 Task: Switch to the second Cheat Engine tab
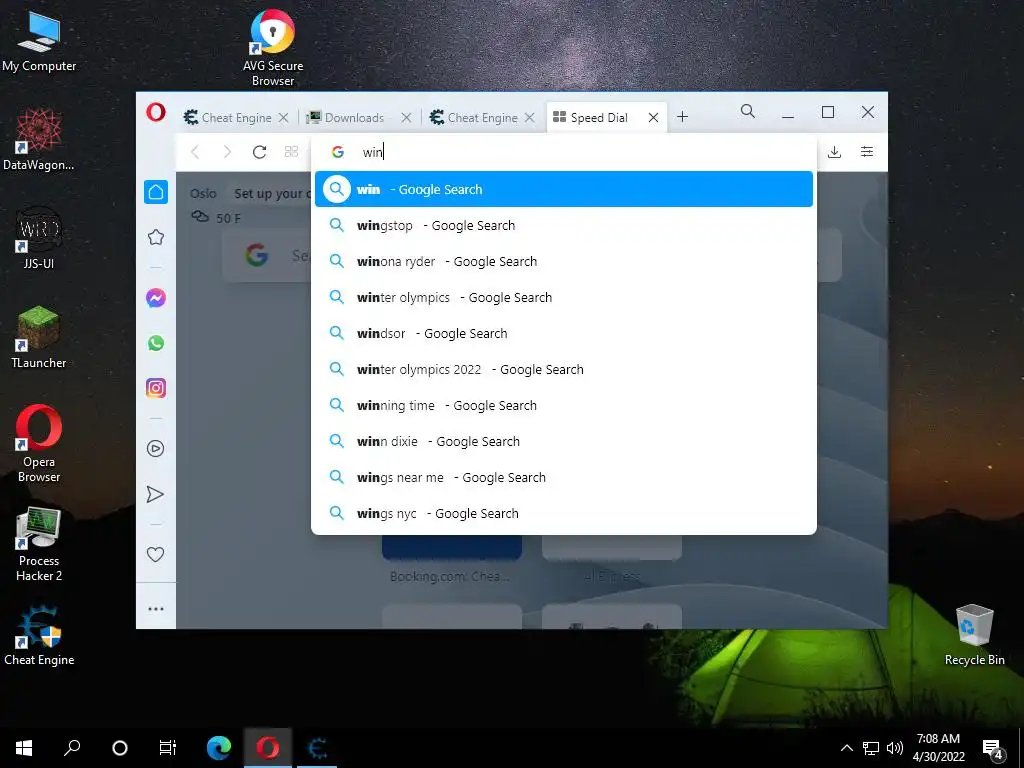point(482,118)
